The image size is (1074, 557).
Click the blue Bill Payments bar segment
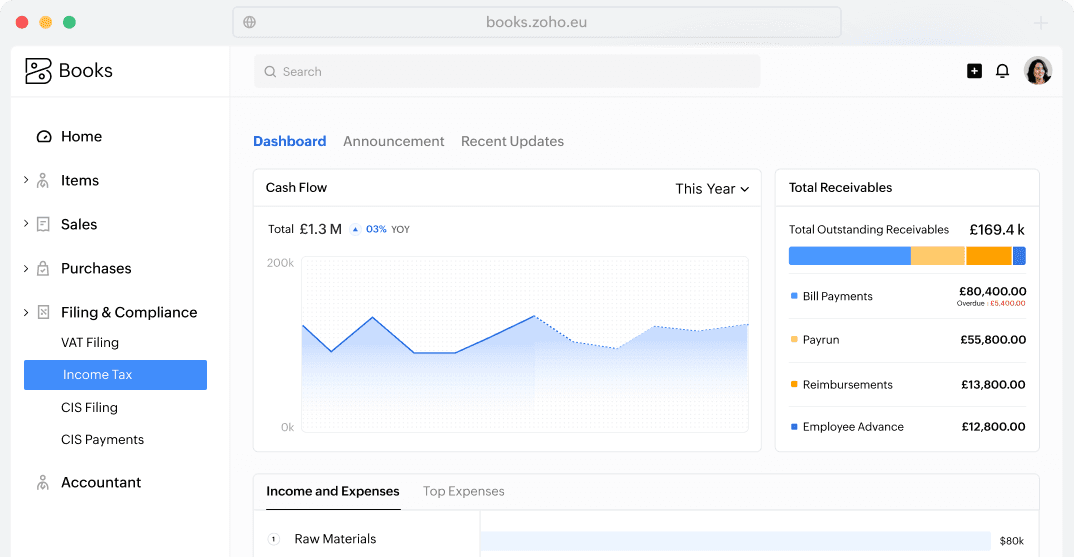click(849, 256)
